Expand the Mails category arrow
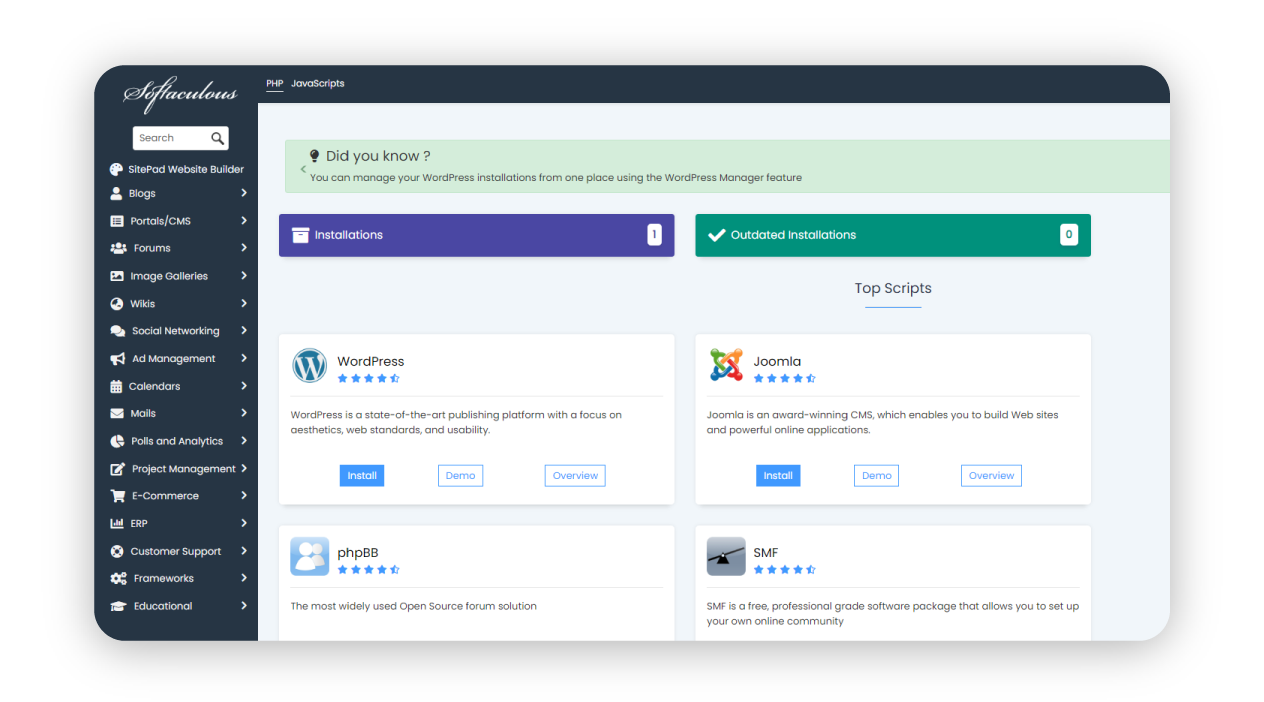The width and height of the screenshot is (1264, 702). [244, 413]
